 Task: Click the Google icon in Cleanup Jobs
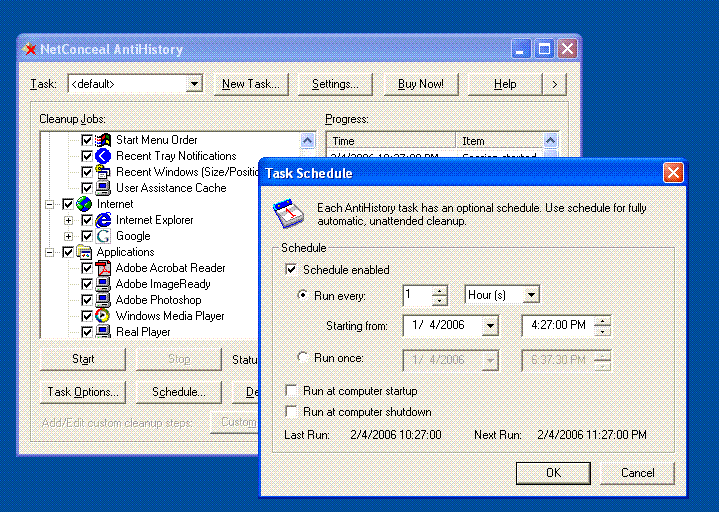tap(103, 236)
